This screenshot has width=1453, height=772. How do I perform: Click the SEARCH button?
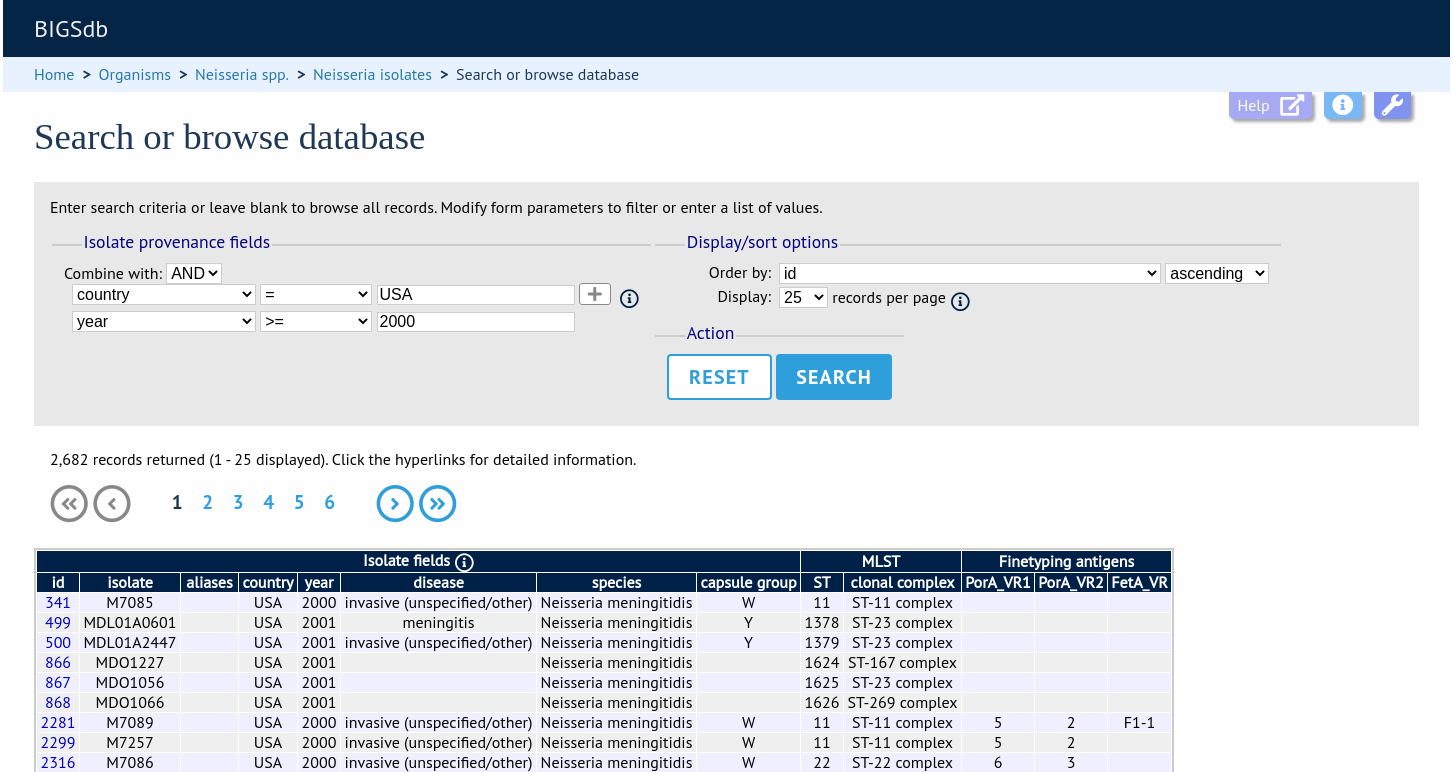pos(834,377)
